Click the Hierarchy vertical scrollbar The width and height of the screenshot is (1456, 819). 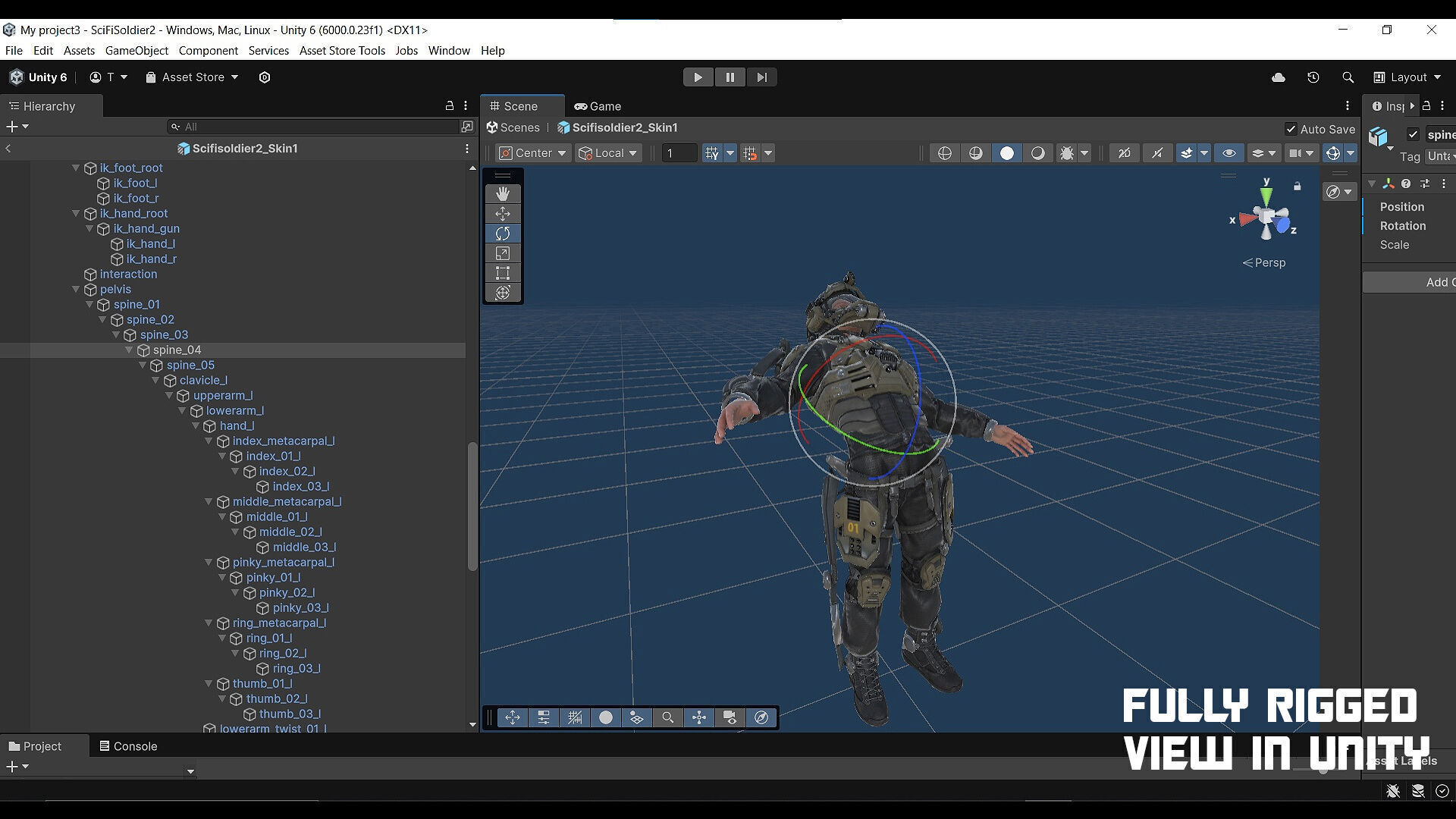[472, 506]
